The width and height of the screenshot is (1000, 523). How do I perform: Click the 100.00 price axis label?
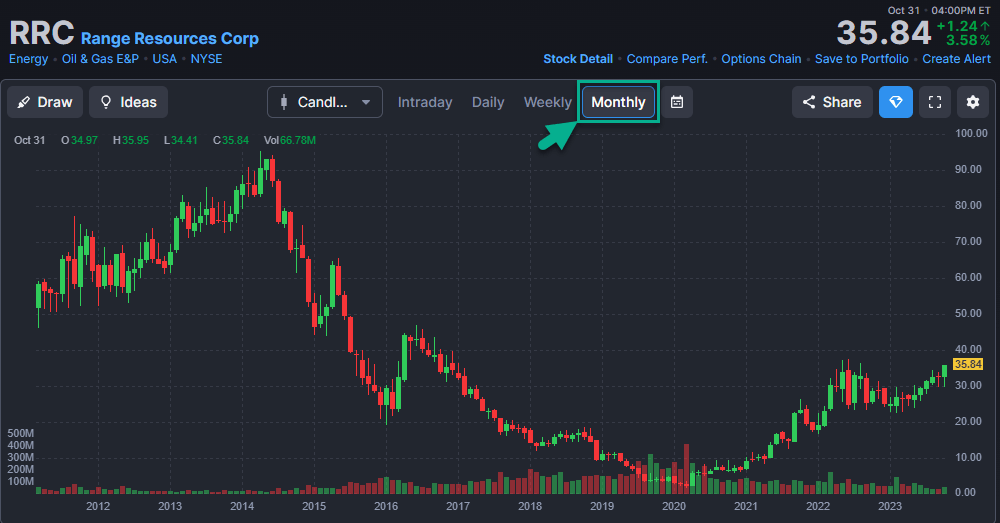[x=971, y=133]
